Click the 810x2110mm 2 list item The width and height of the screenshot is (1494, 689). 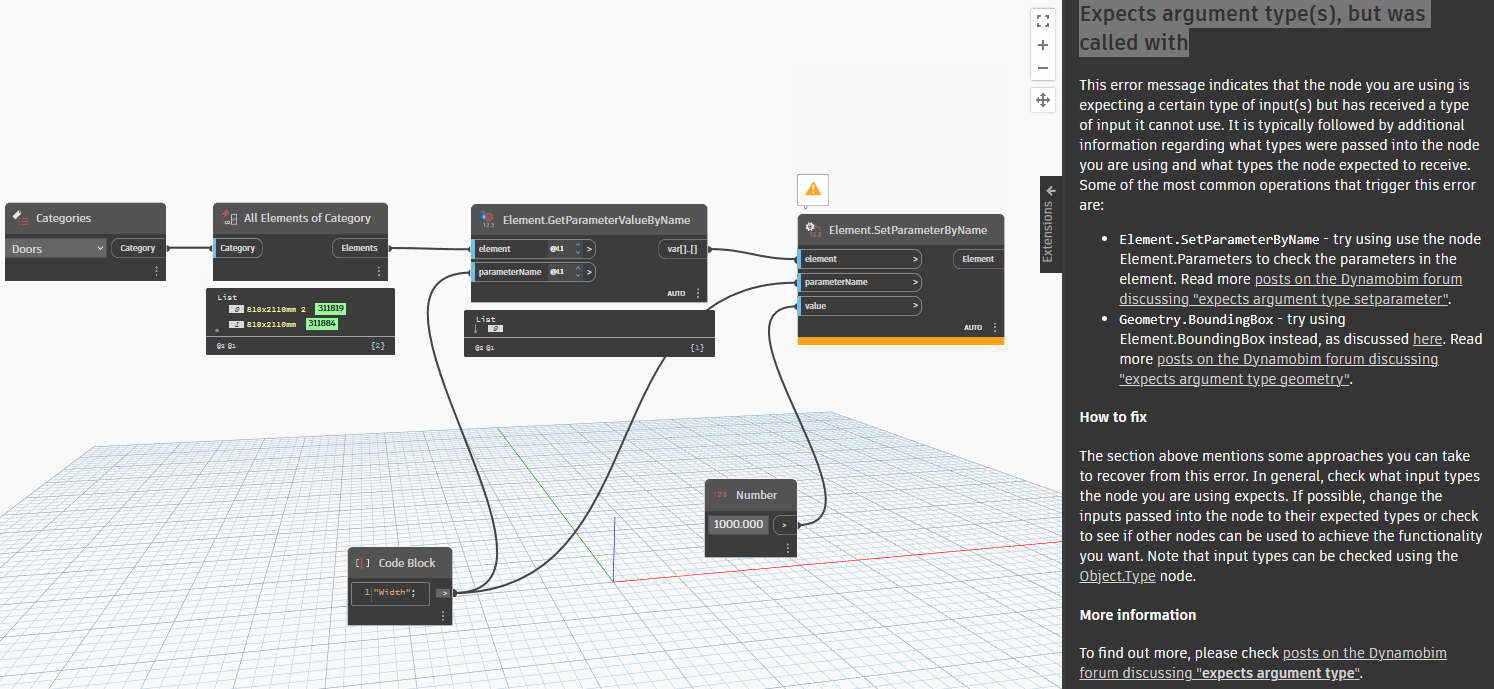point(278,309)
